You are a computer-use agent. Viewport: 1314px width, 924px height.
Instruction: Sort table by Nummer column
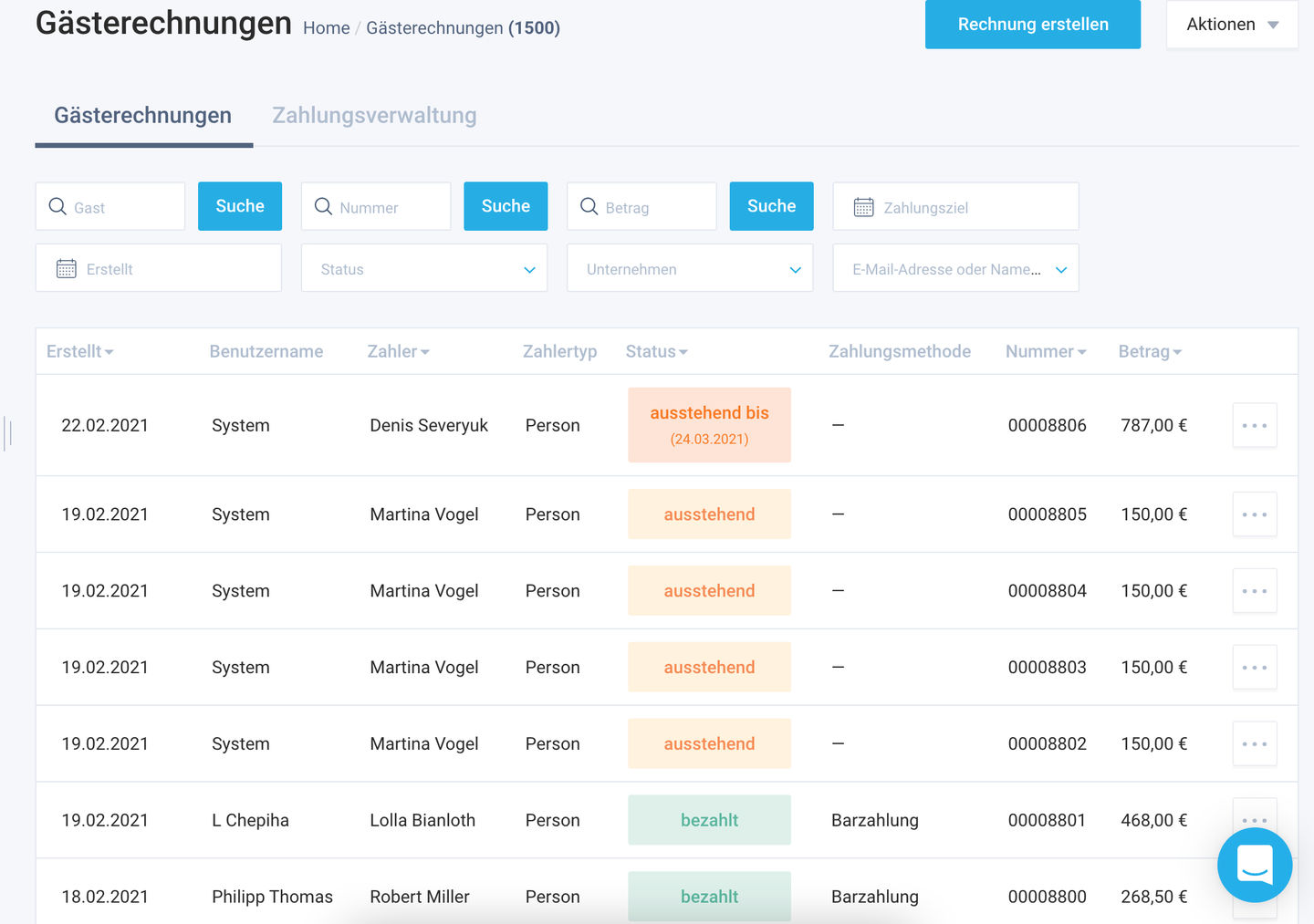pos(1046,351)
